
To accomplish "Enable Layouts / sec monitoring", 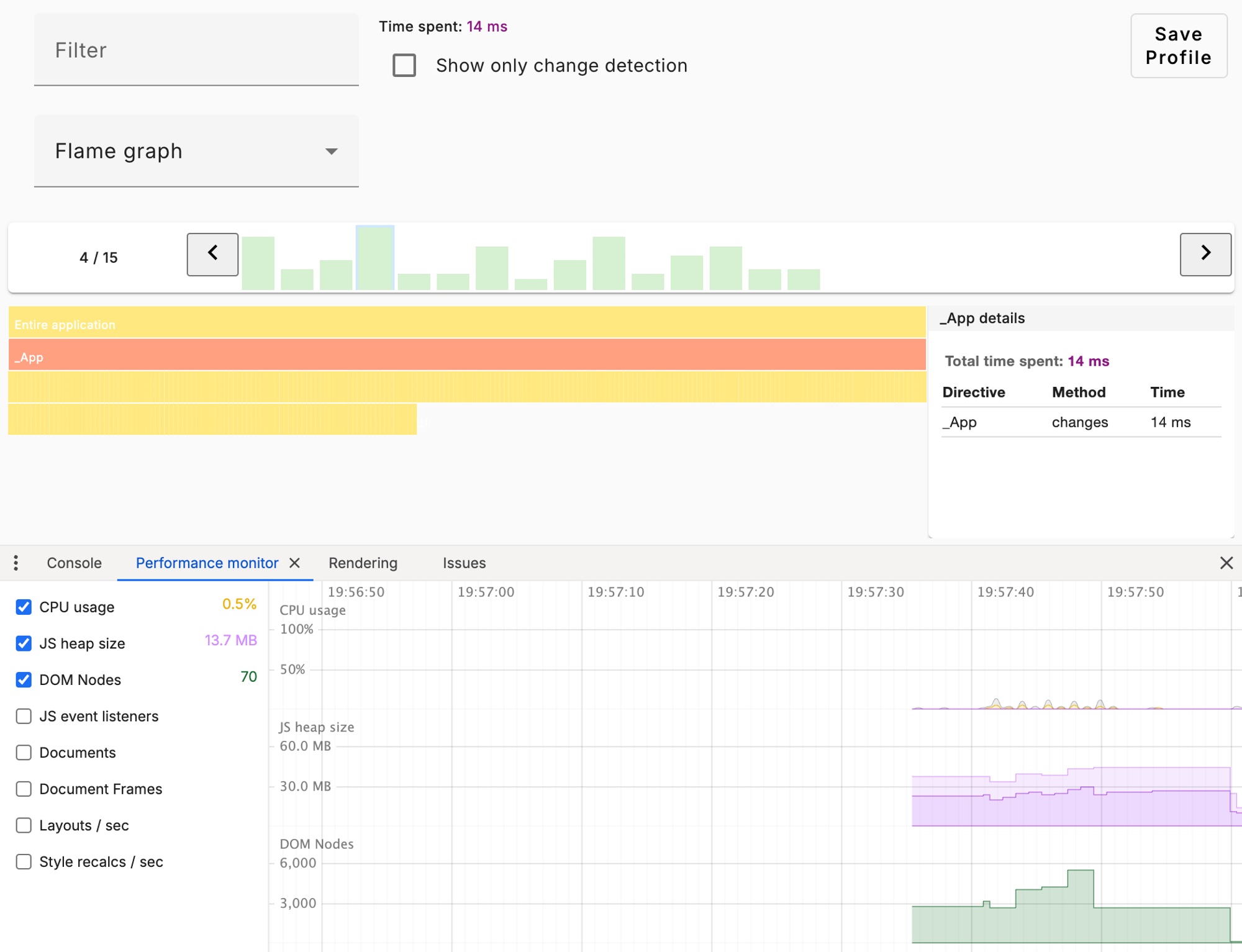I will (x=24, y=825).
